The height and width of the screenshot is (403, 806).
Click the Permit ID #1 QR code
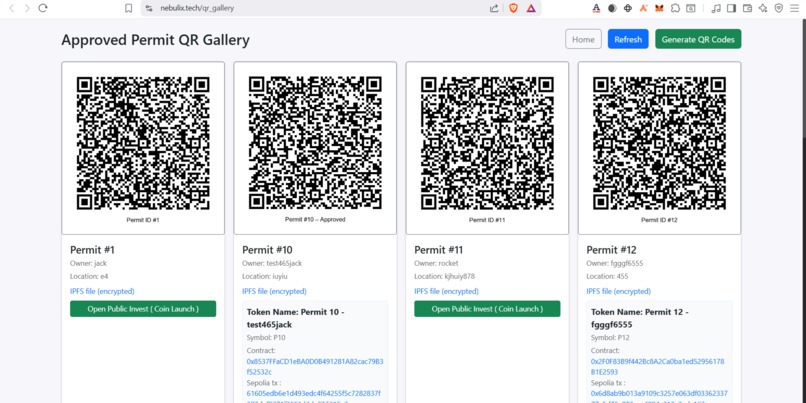click(143, 143)
